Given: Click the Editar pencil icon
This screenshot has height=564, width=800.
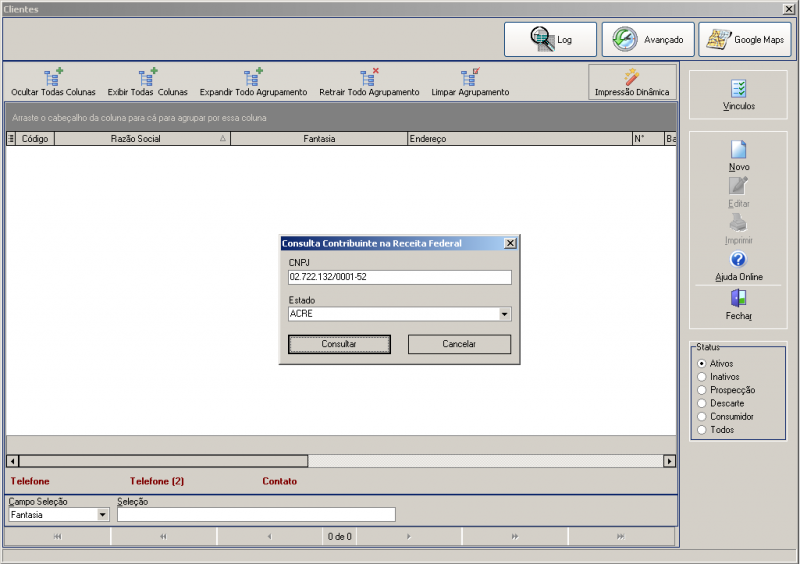Looking at the screenshot, I should (x=738, y=186).
